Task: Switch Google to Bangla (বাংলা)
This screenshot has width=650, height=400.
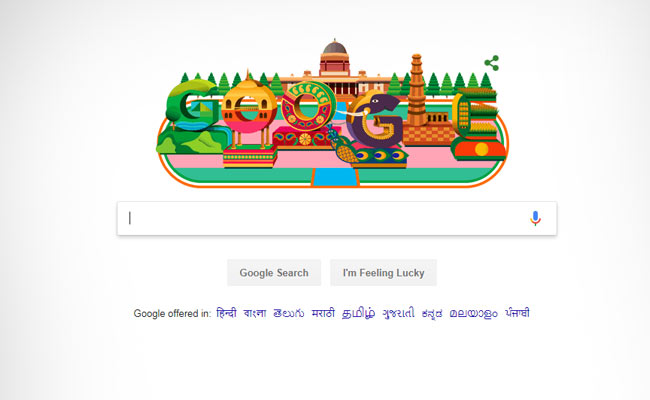Action: (255, 313)
